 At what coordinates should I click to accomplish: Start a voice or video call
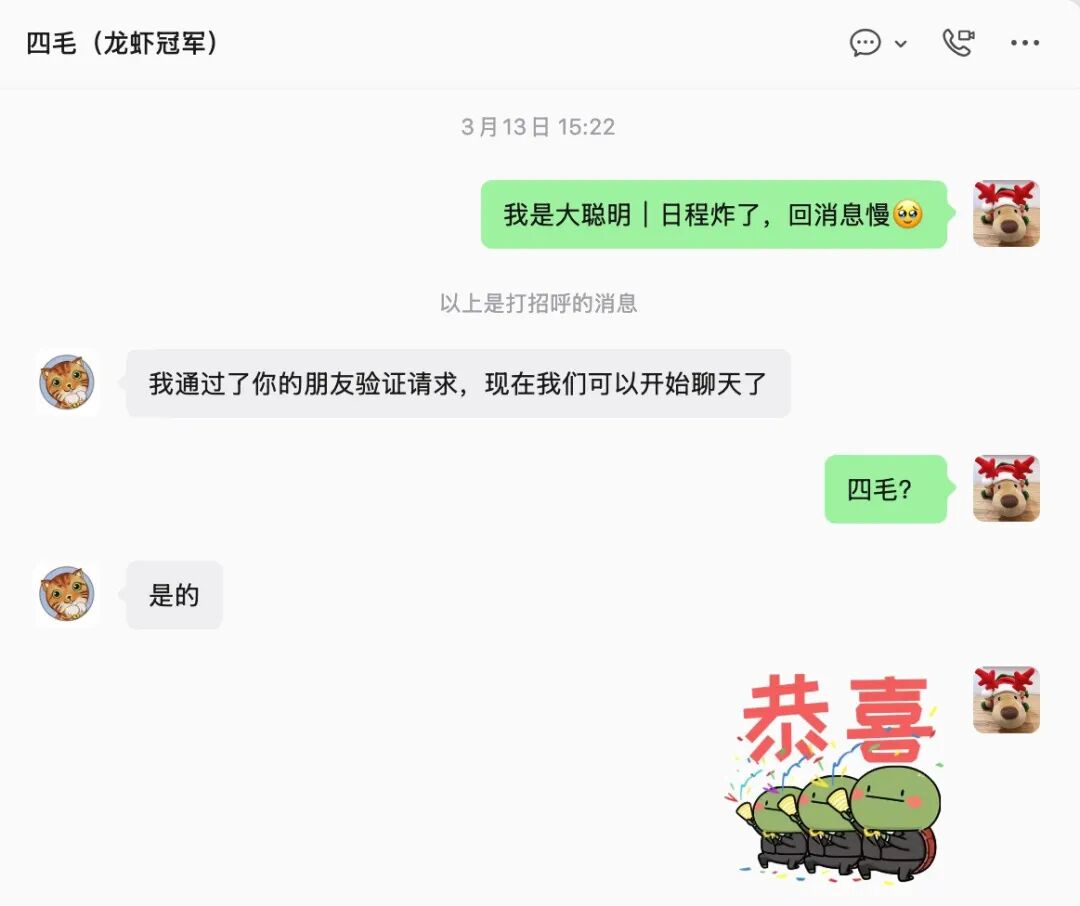958,43
